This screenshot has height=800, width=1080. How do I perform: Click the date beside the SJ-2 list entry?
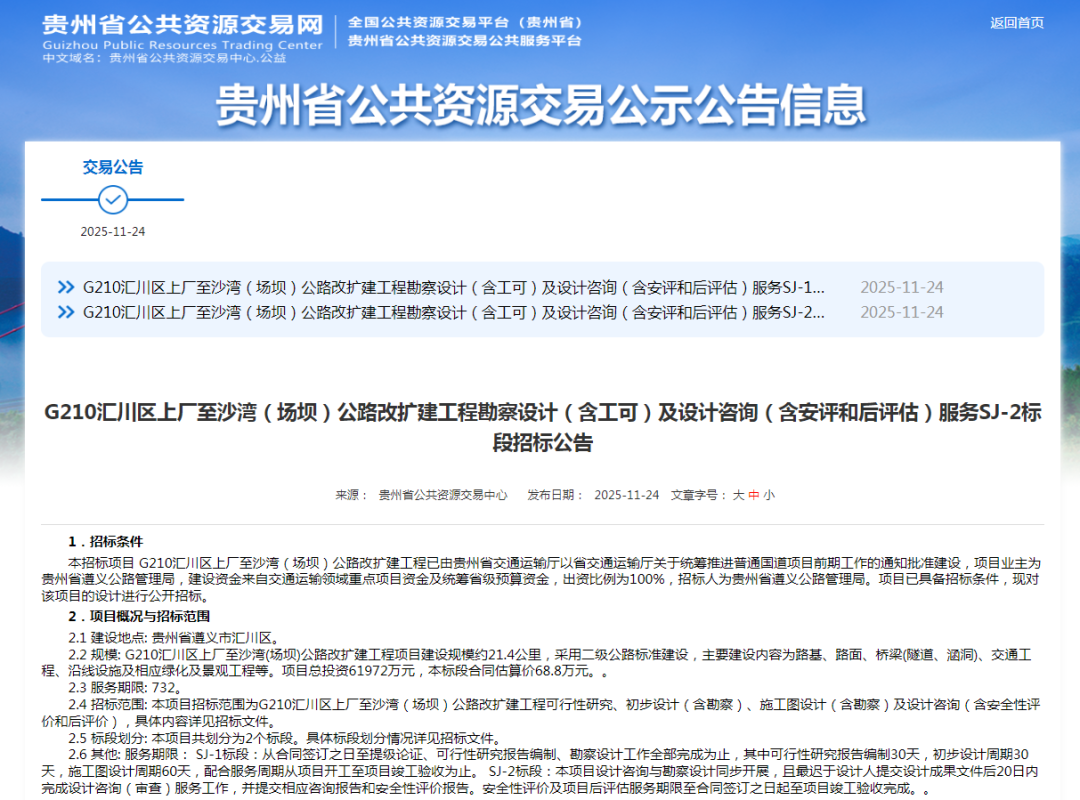[x=901, y=312]
